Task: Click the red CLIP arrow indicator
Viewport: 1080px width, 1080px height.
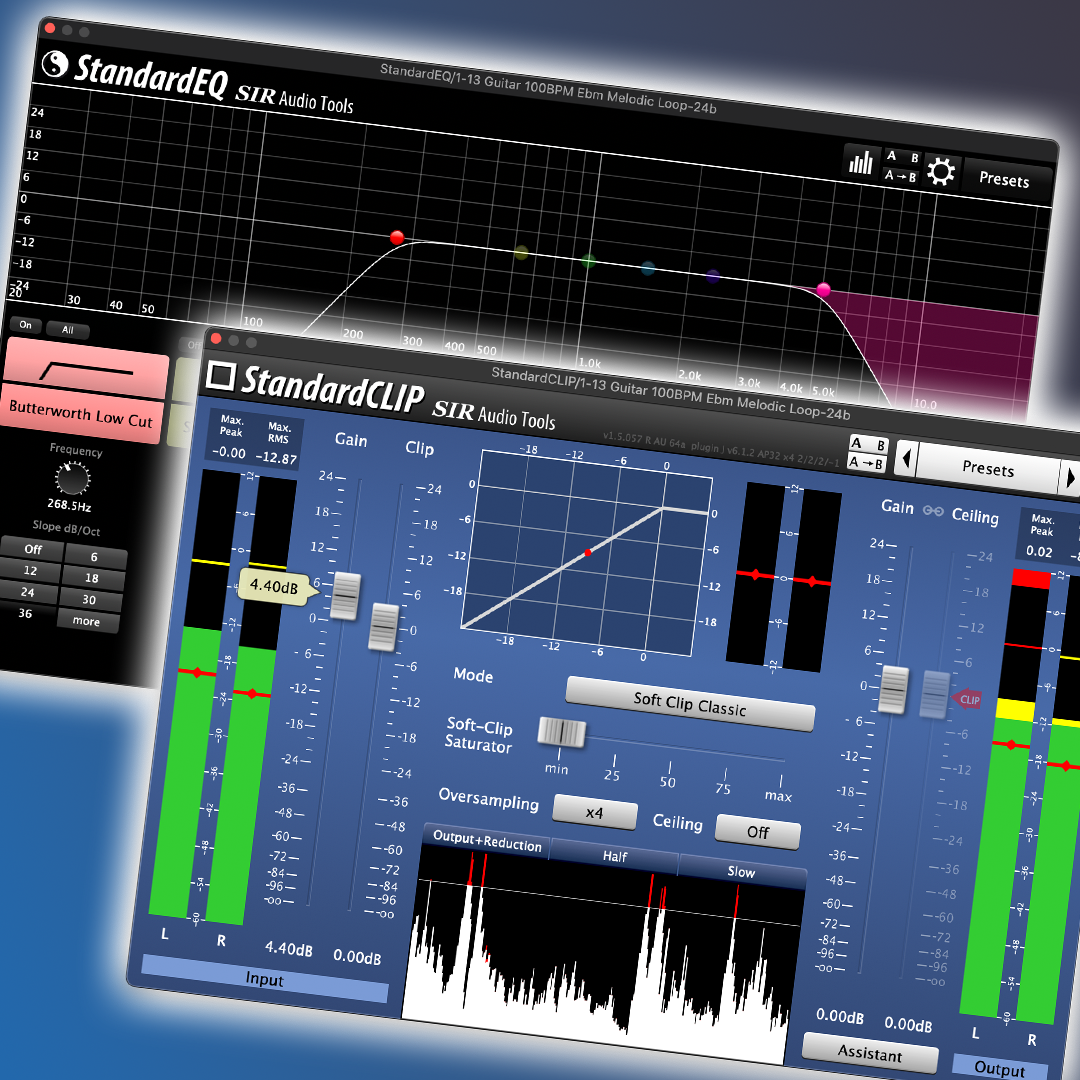Action: [966, 699]
